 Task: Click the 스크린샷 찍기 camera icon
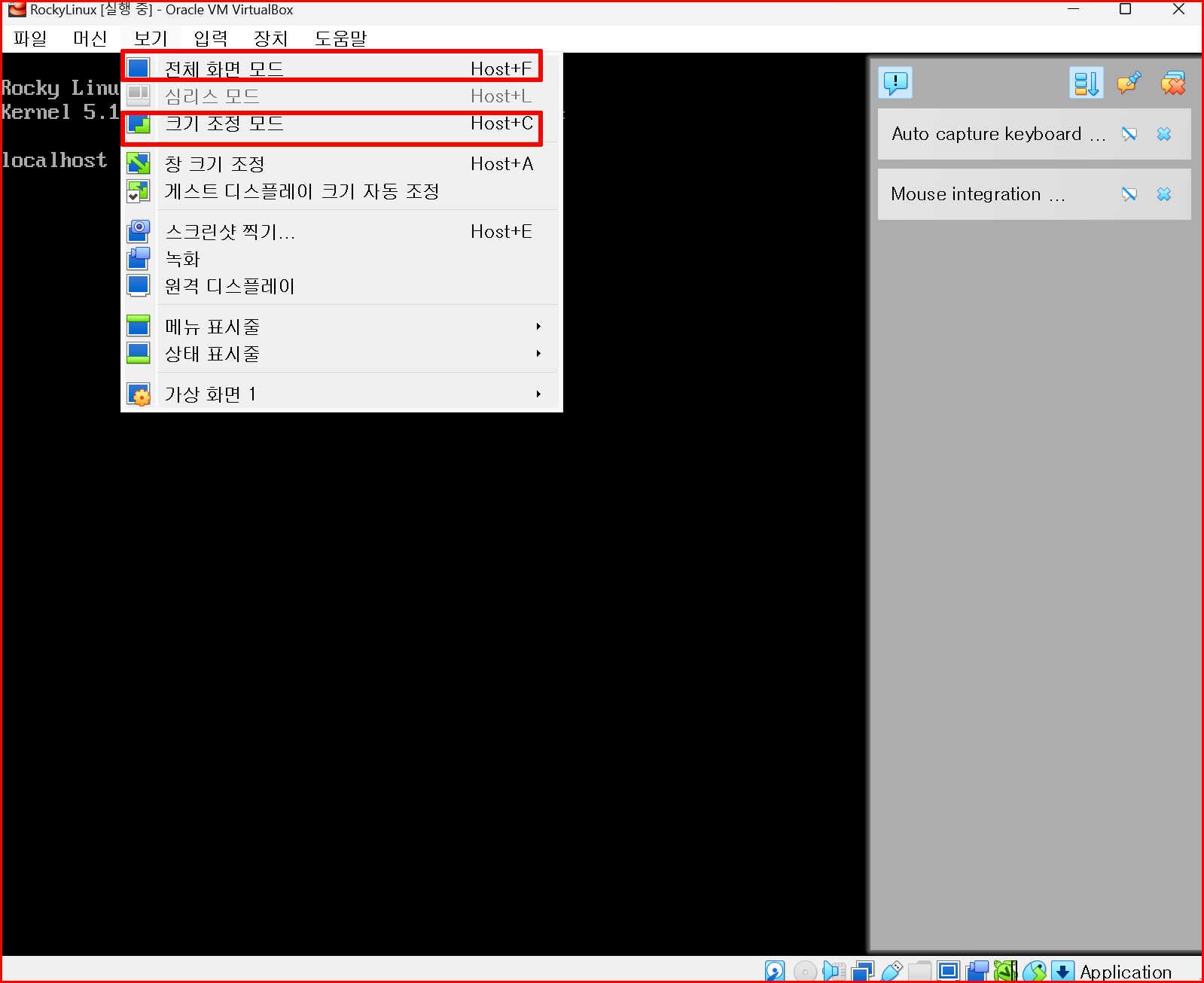pyautogui.click(x=139, y=230)
